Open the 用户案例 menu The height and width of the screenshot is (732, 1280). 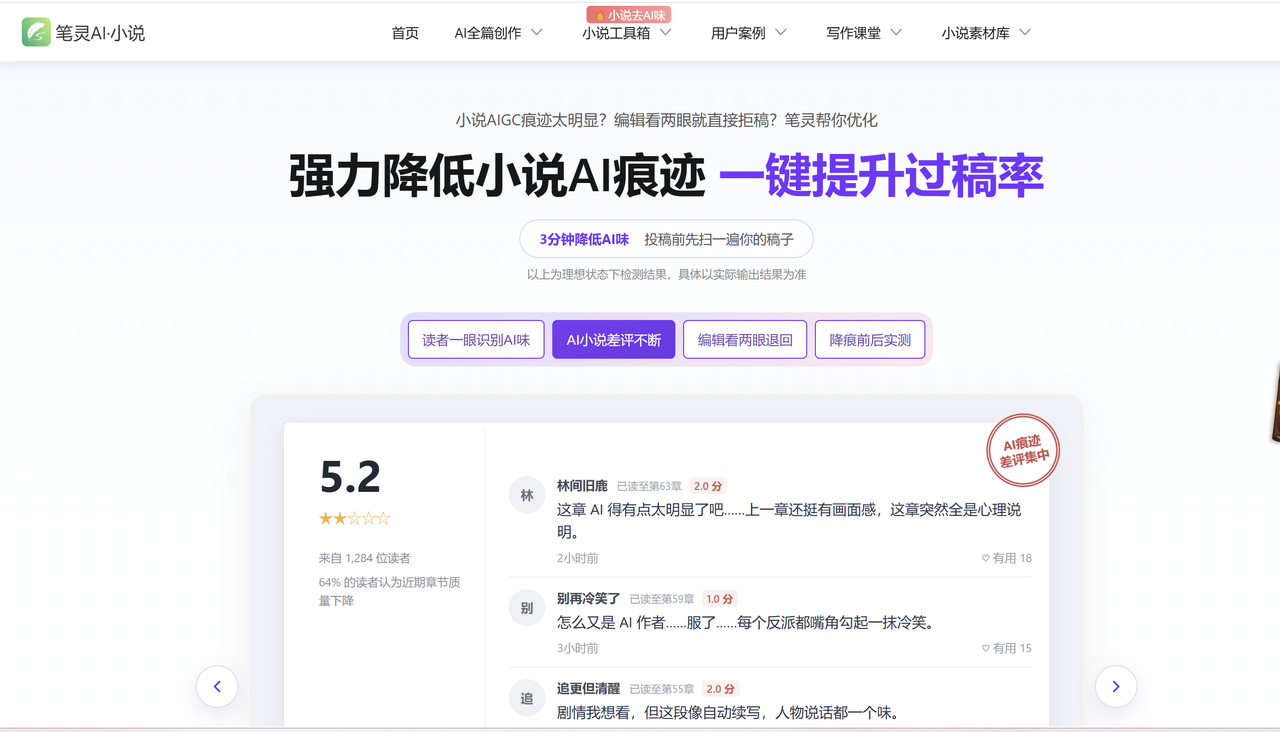point(738,33)
